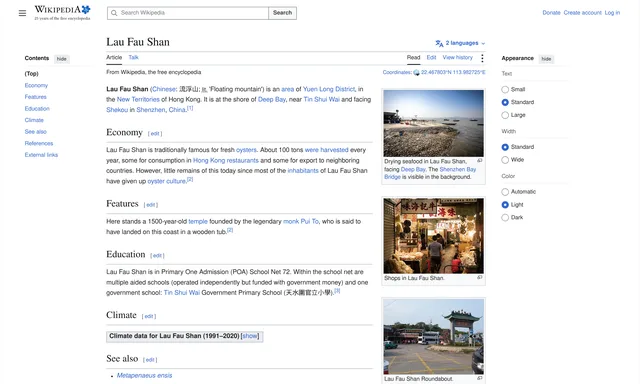640x384 pixels.
Task: Edit the Economy section
Action: pyautogui.click(x=155, y=133)
